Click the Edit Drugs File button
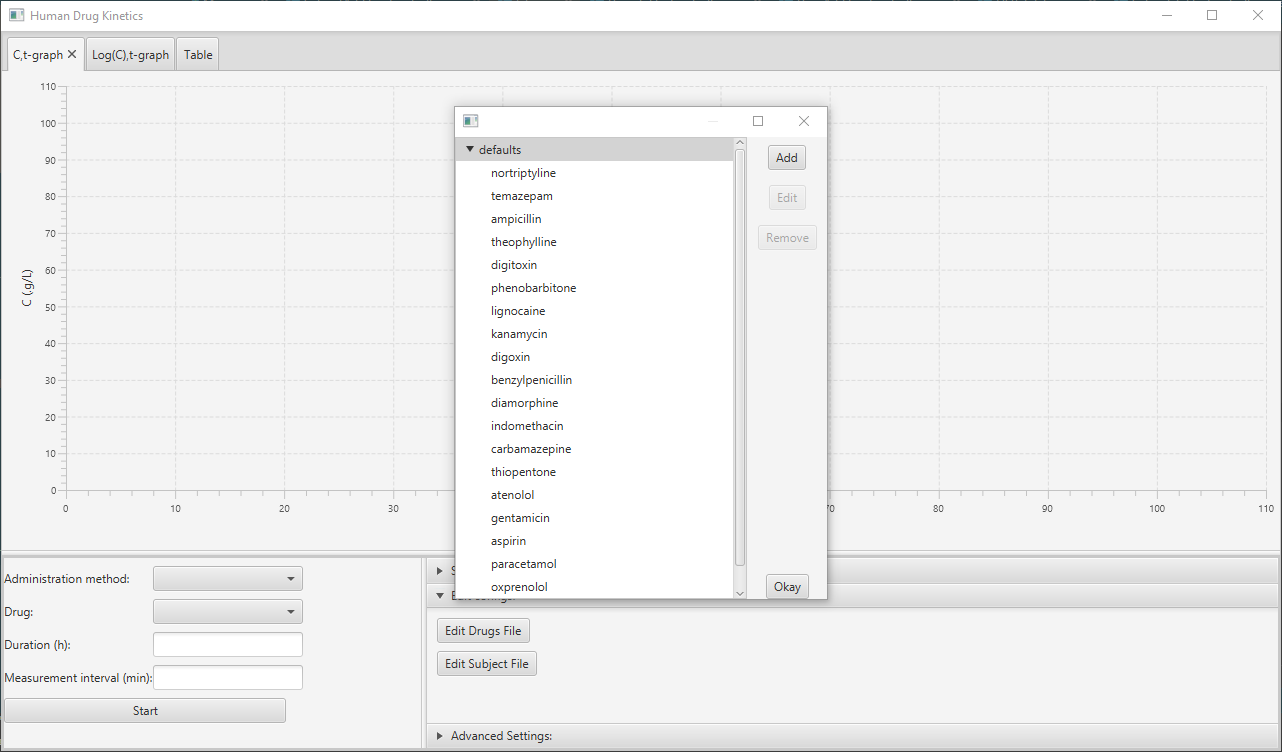The height and width of the screenshot is (752, 1282). click(483, 631)
